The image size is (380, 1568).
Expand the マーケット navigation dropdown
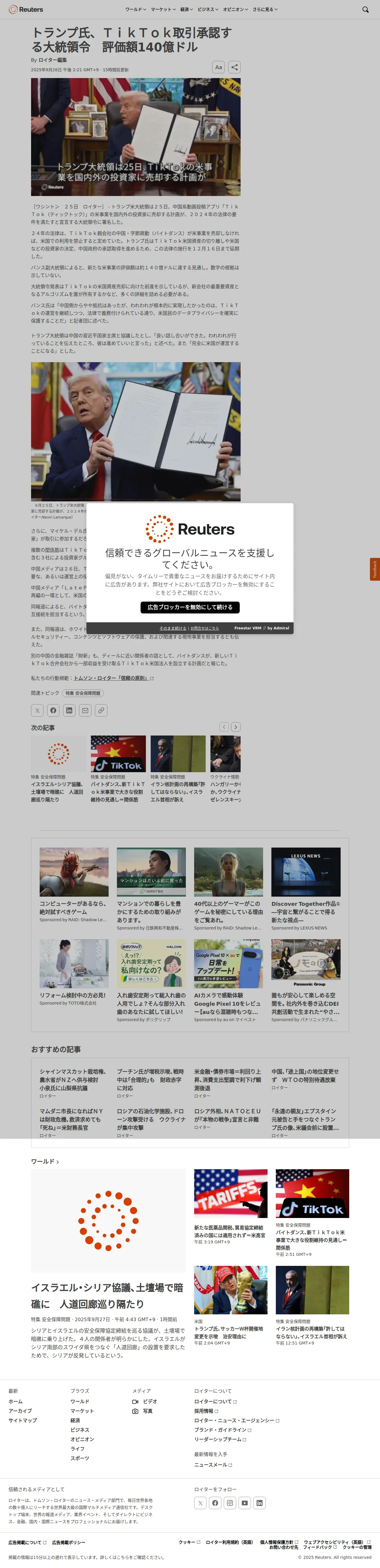click(163, 10)
